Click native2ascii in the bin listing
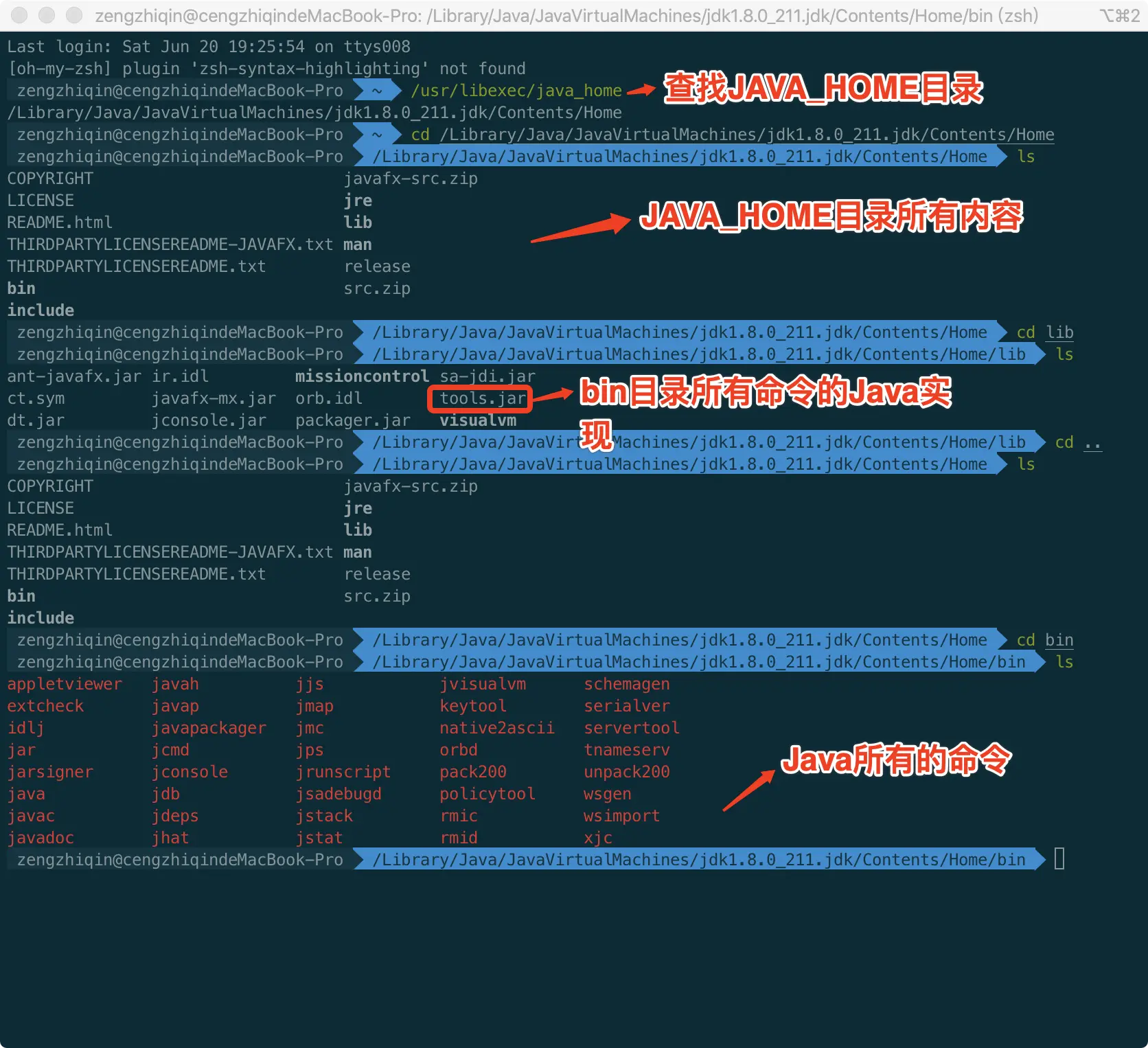Screen dimensions: 1148x1048 coord(497,728)
